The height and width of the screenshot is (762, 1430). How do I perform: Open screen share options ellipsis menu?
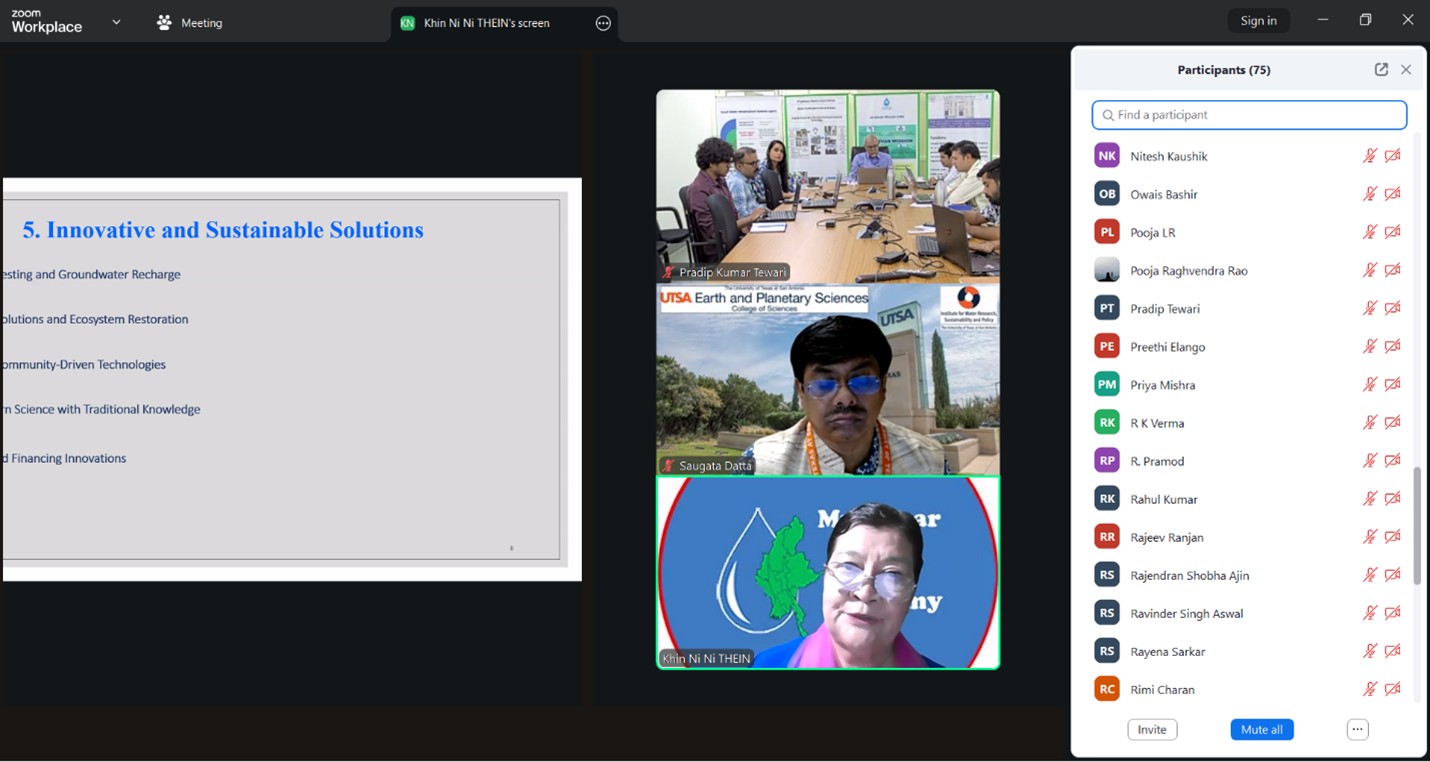click(x=603, y=23)
